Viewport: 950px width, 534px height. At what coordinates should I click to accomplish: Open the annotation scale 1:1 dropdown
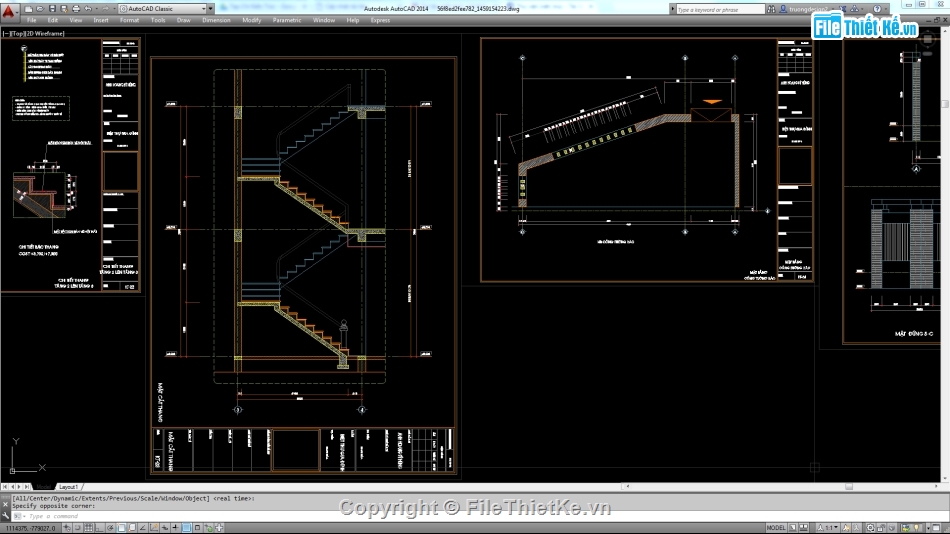[828, 528]
